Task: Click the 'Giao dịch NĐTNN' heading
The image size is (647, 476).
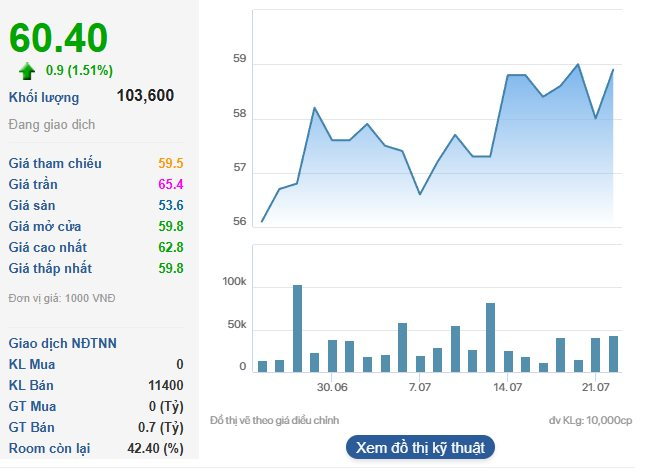Action: tap(62, 343)
